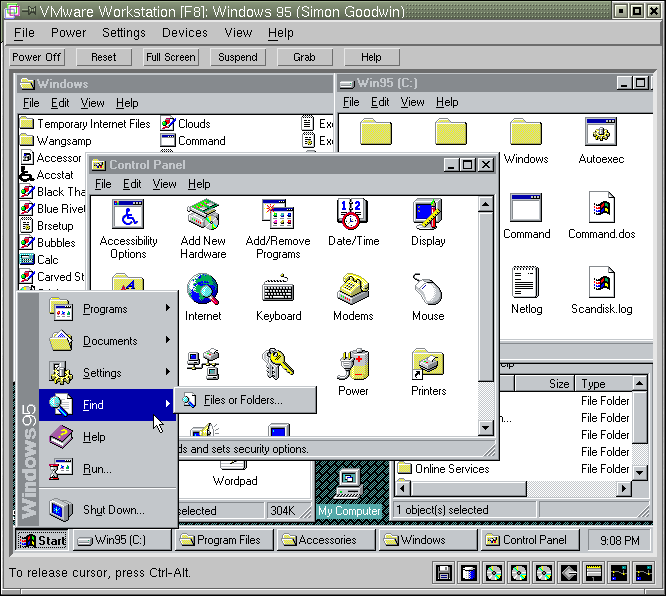Switch to Win95 (C:) taskbar button

(x=122, y=540)
